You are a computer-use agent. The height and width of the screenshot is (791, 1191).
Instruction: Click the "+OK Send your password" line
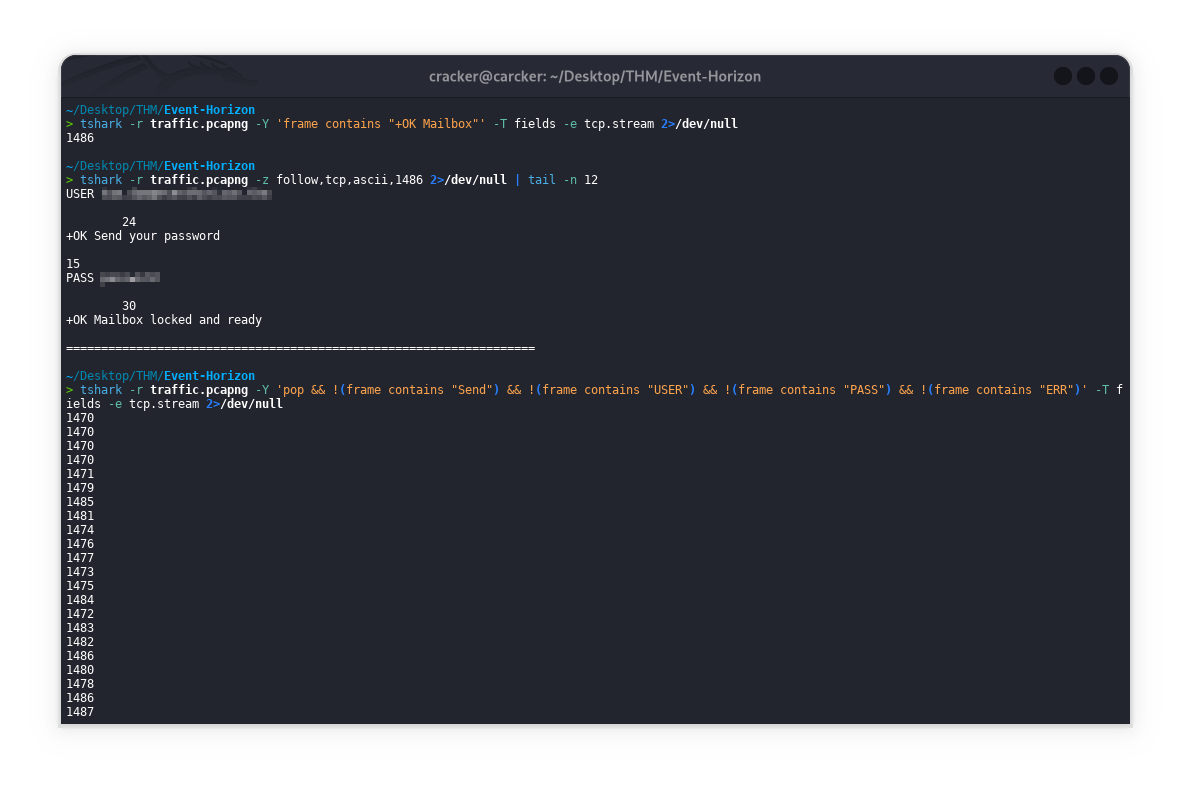(x=143, y=236)
